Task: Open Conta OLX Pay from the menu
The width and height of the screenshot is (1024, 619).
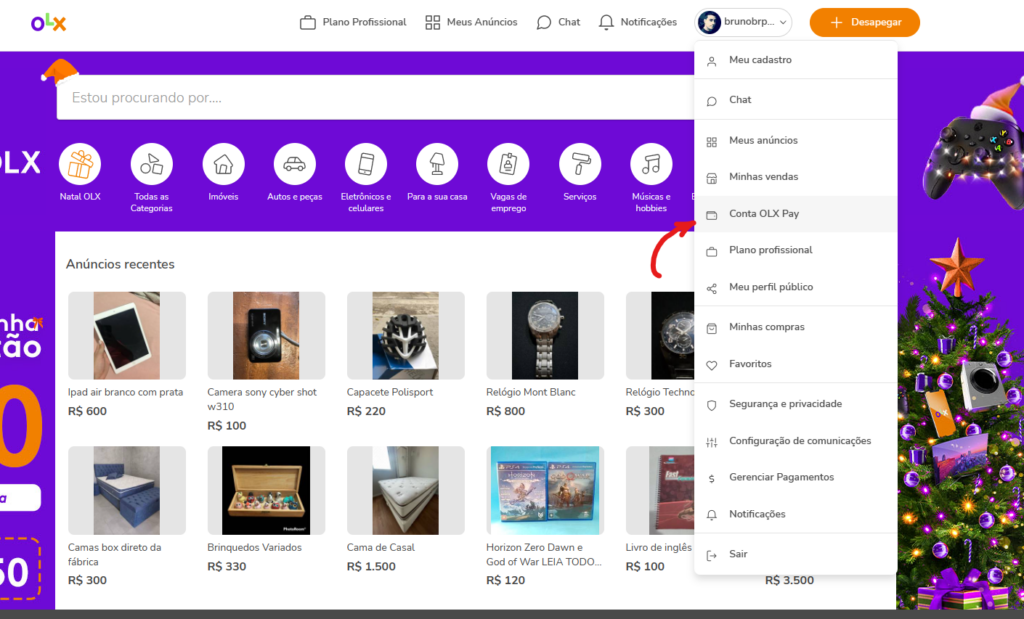Action: pos(766,213)
